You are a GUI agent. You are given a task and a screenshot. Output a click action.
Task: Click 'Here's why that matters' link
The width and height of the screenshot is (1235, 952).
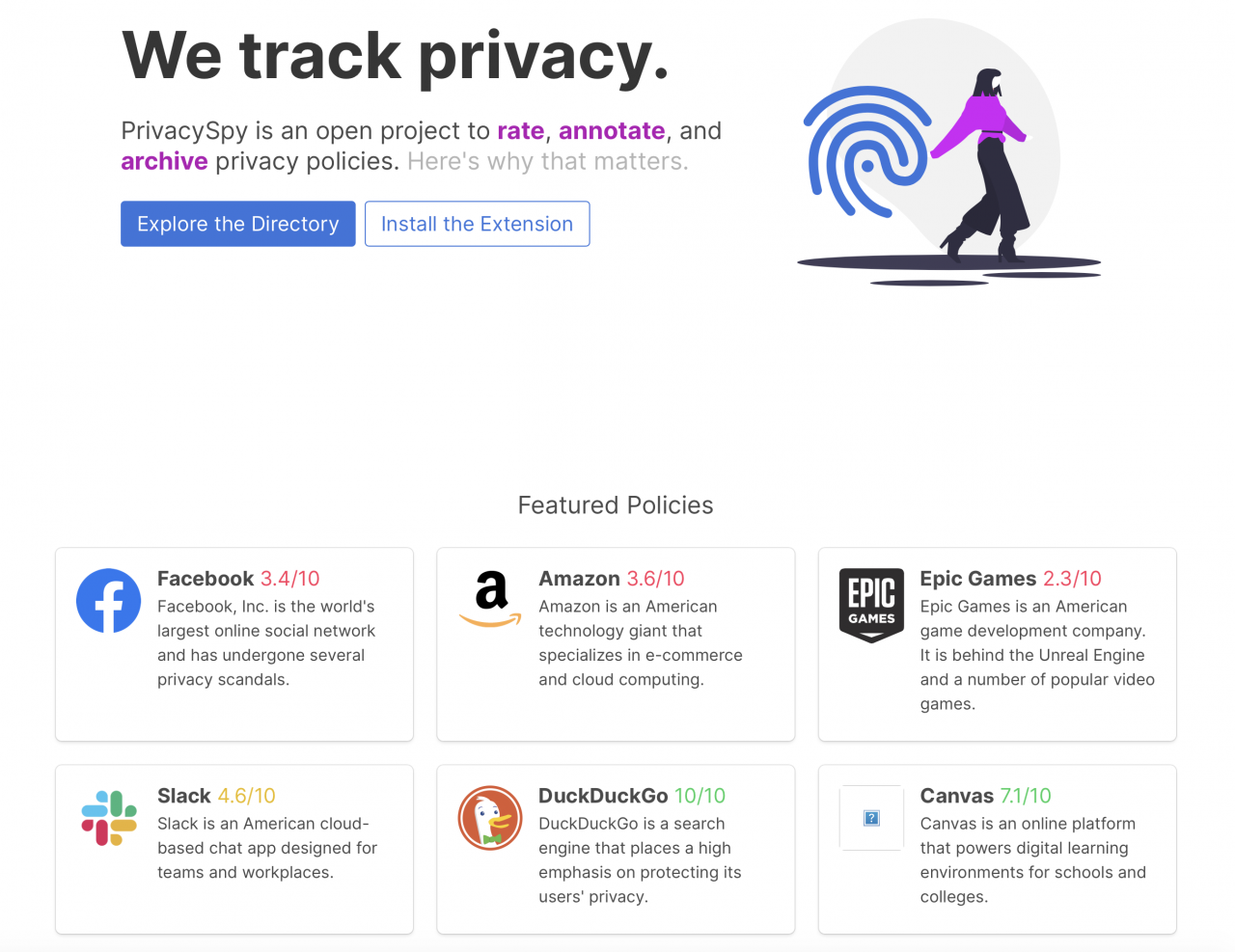click(x=547, y=161)
